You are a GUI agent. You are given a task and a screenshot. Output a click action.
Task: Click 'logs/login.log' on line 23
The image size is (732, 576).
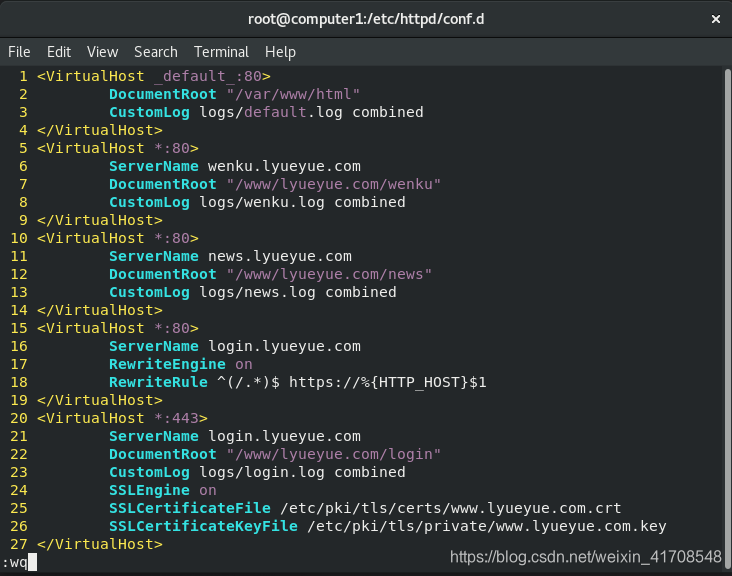pyautogui.click(x=262, y=472)
